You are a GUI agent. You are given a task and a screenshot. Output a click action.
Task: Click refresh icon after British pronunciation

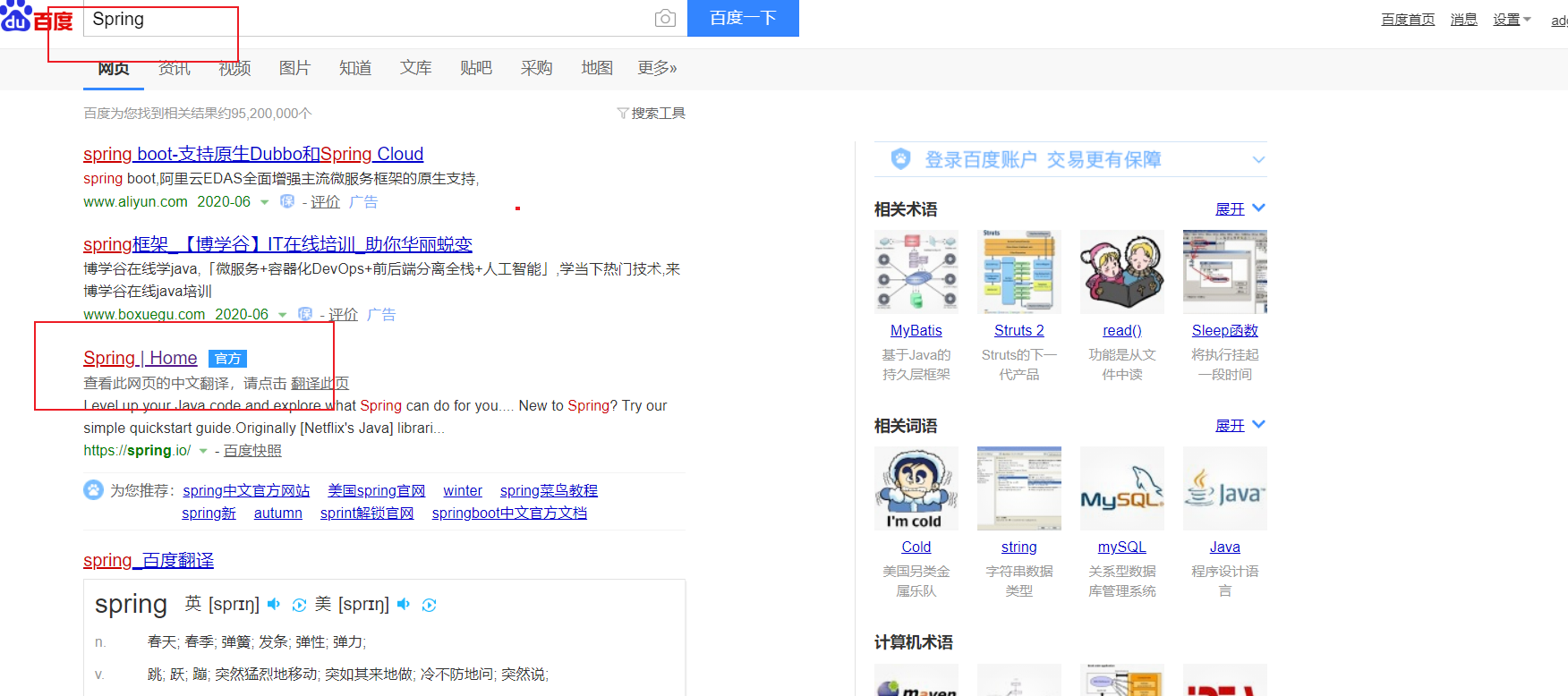(x=299, y=605)
